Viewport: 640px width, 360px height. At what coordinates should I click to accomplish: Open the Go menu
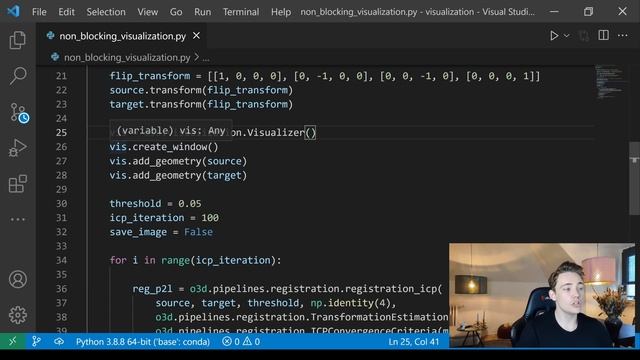[176, 12]
